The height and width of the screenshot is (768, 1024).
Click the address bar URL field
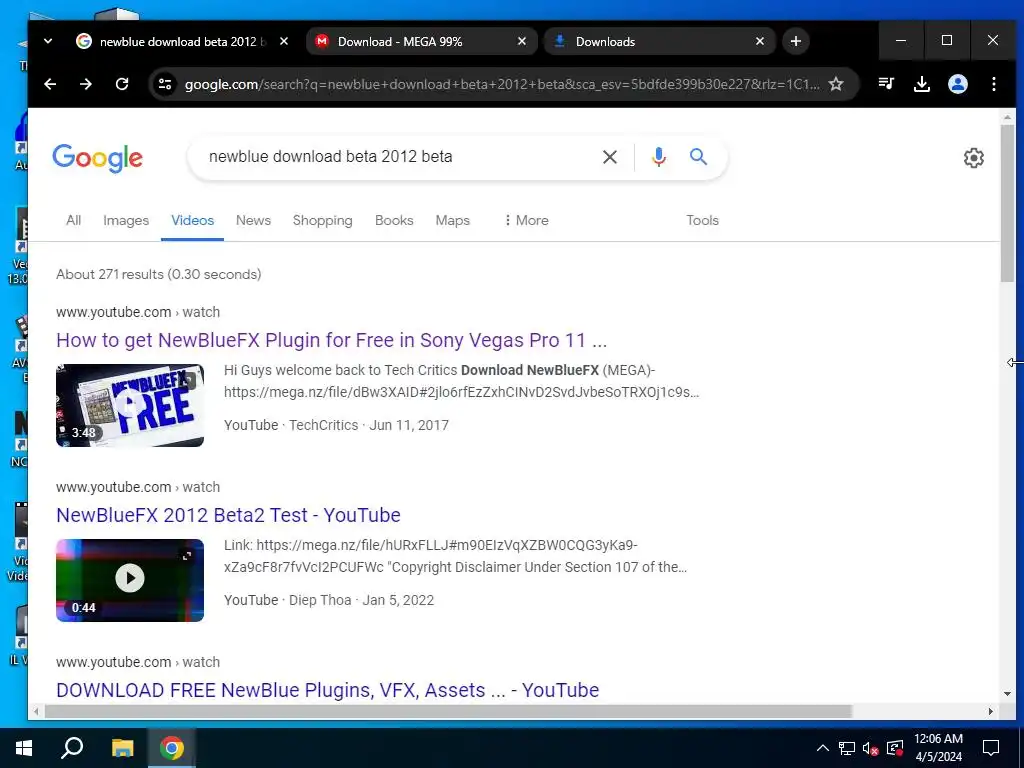tap(502, 84)
